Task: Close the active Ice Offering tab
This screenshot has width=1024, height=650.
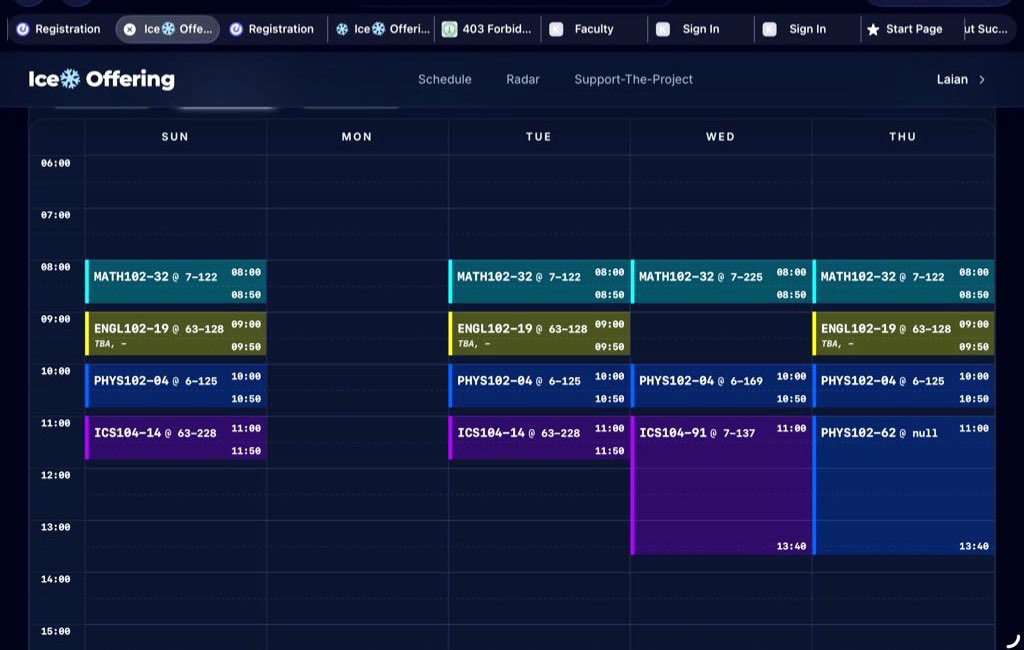Action: (130, 29)
